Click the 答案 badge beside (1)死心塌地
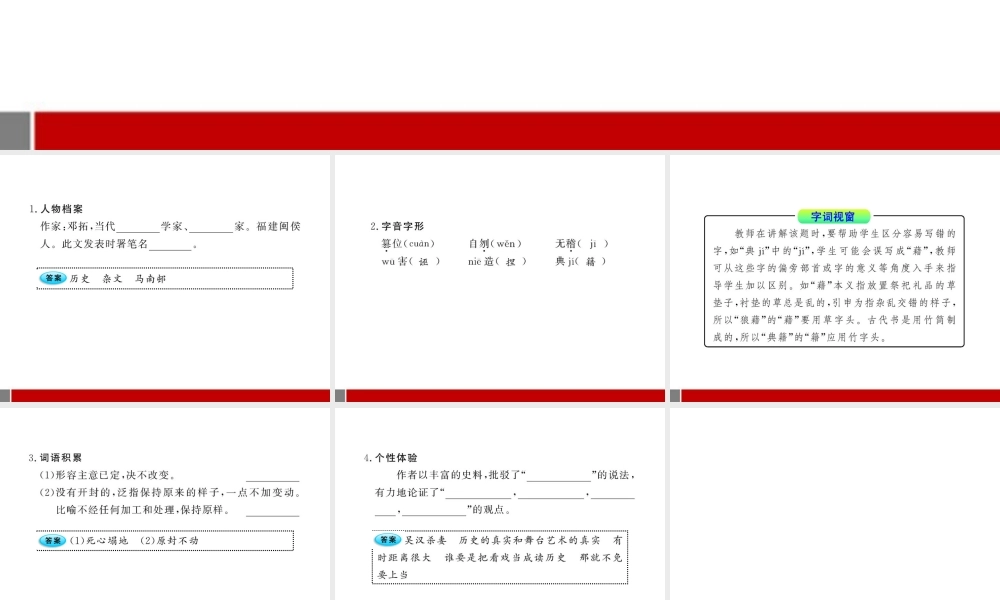The height and width of the screenshot is (600, 1000). click(x=53, y=541)
